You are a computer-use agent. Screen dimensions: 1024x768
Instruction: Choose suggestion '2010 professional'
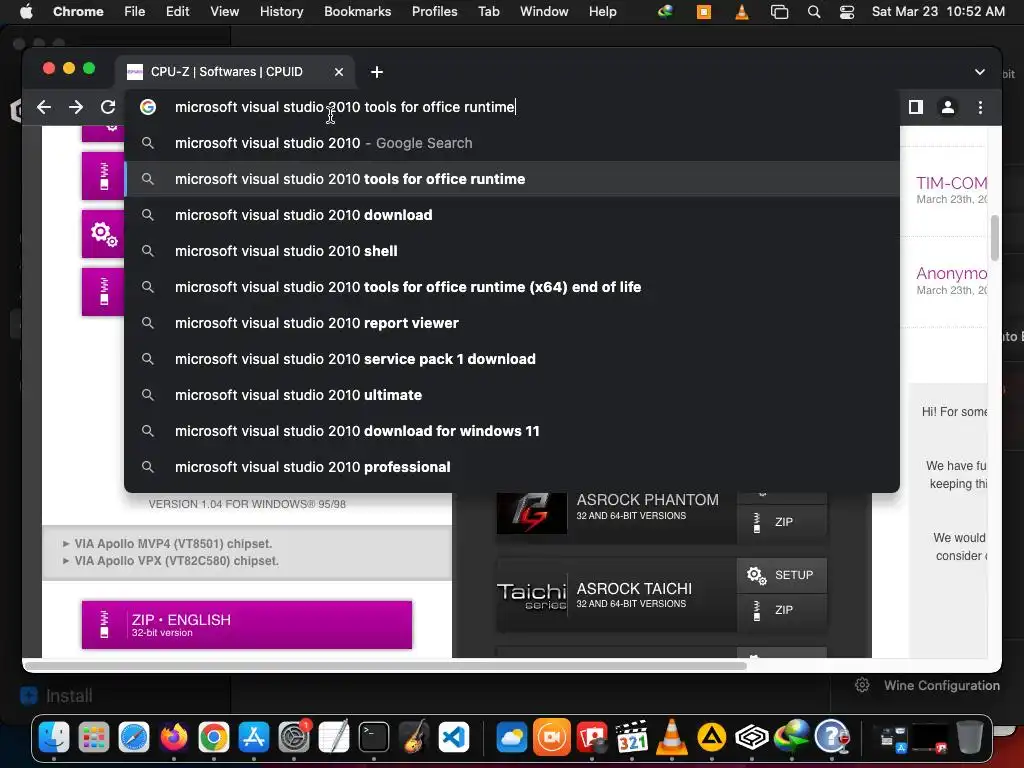512,466
